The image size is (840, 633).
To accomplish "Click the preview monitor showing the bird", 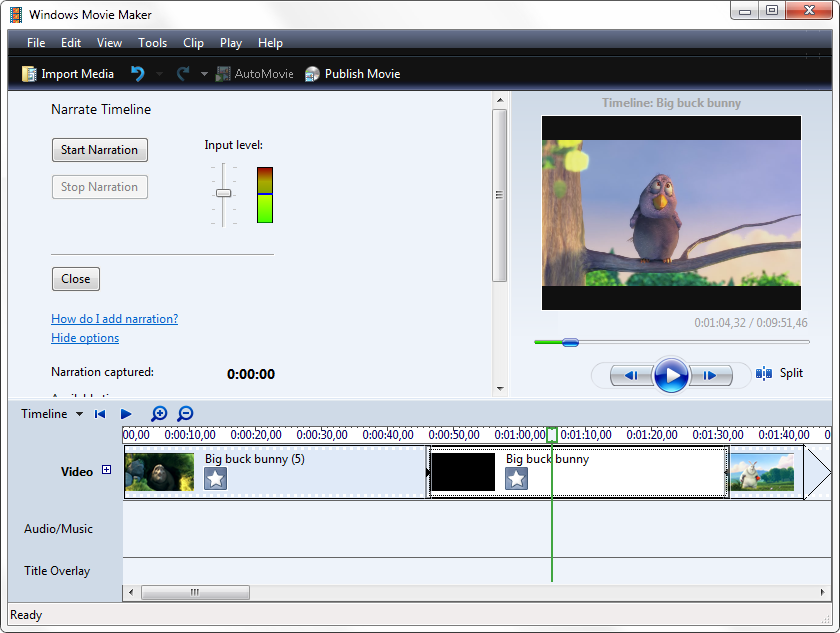I will (x=671, y=213).
